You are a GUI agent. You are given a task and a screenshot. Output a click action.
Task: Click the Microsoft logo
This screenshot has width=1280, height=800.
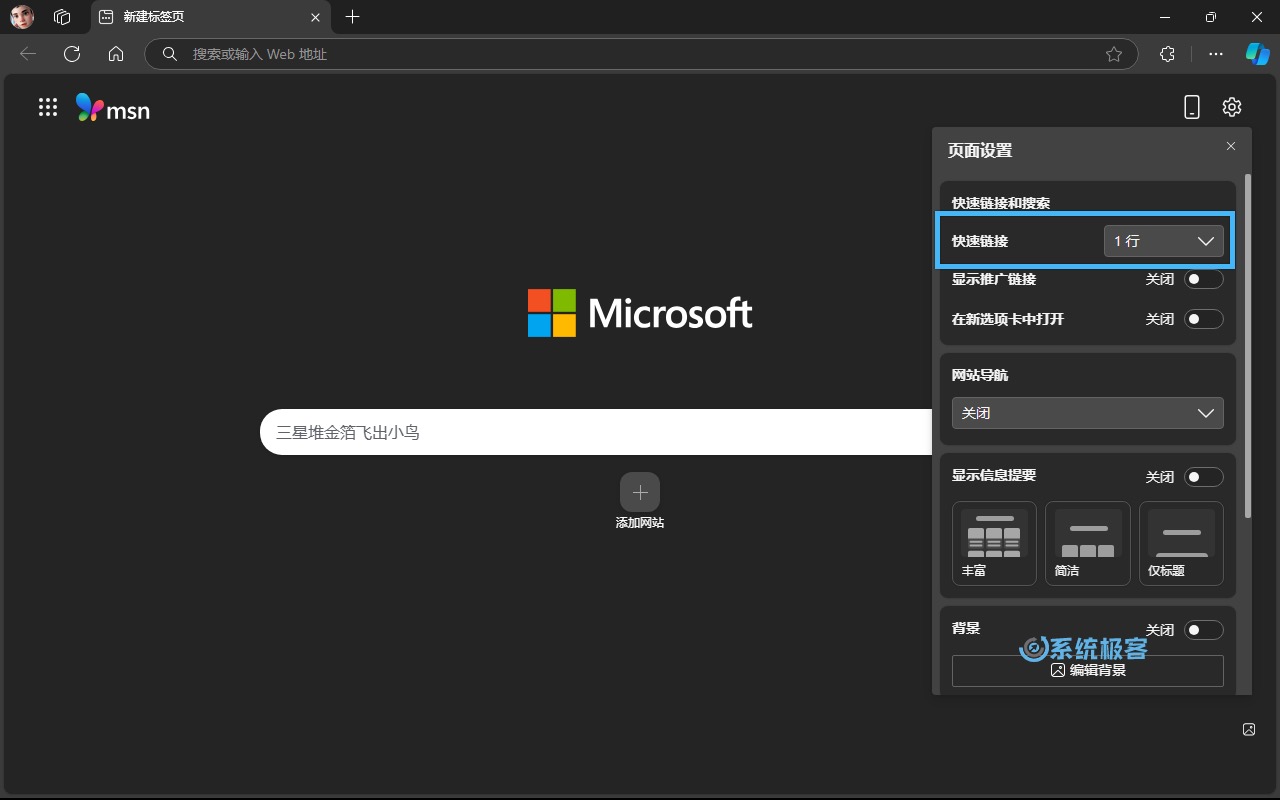(x=640, y=313)
